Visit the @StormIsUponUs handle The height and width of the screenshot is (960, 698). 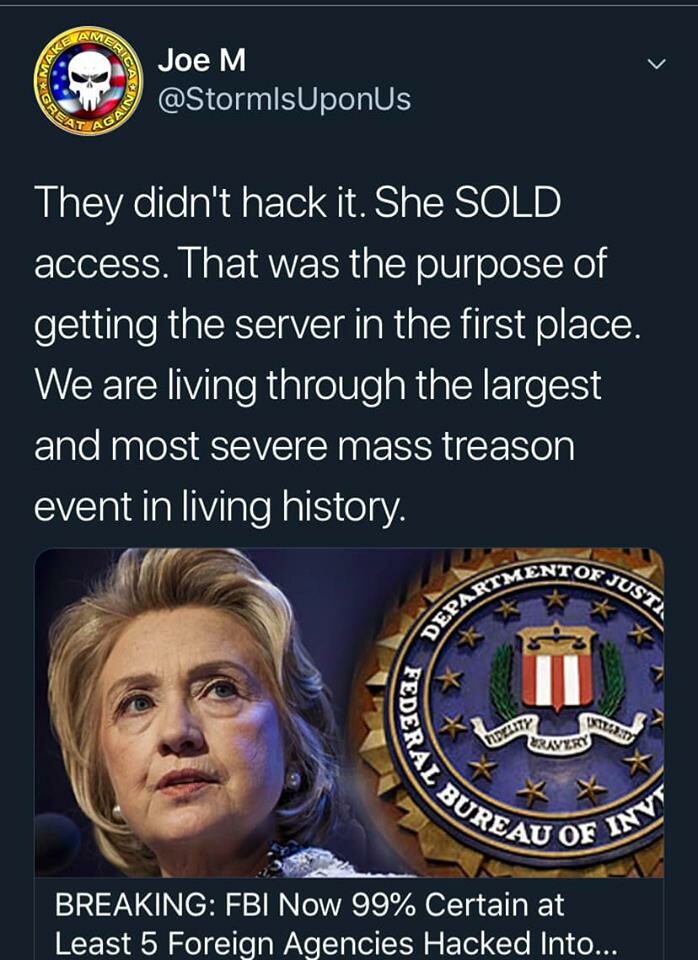[284, 100]
